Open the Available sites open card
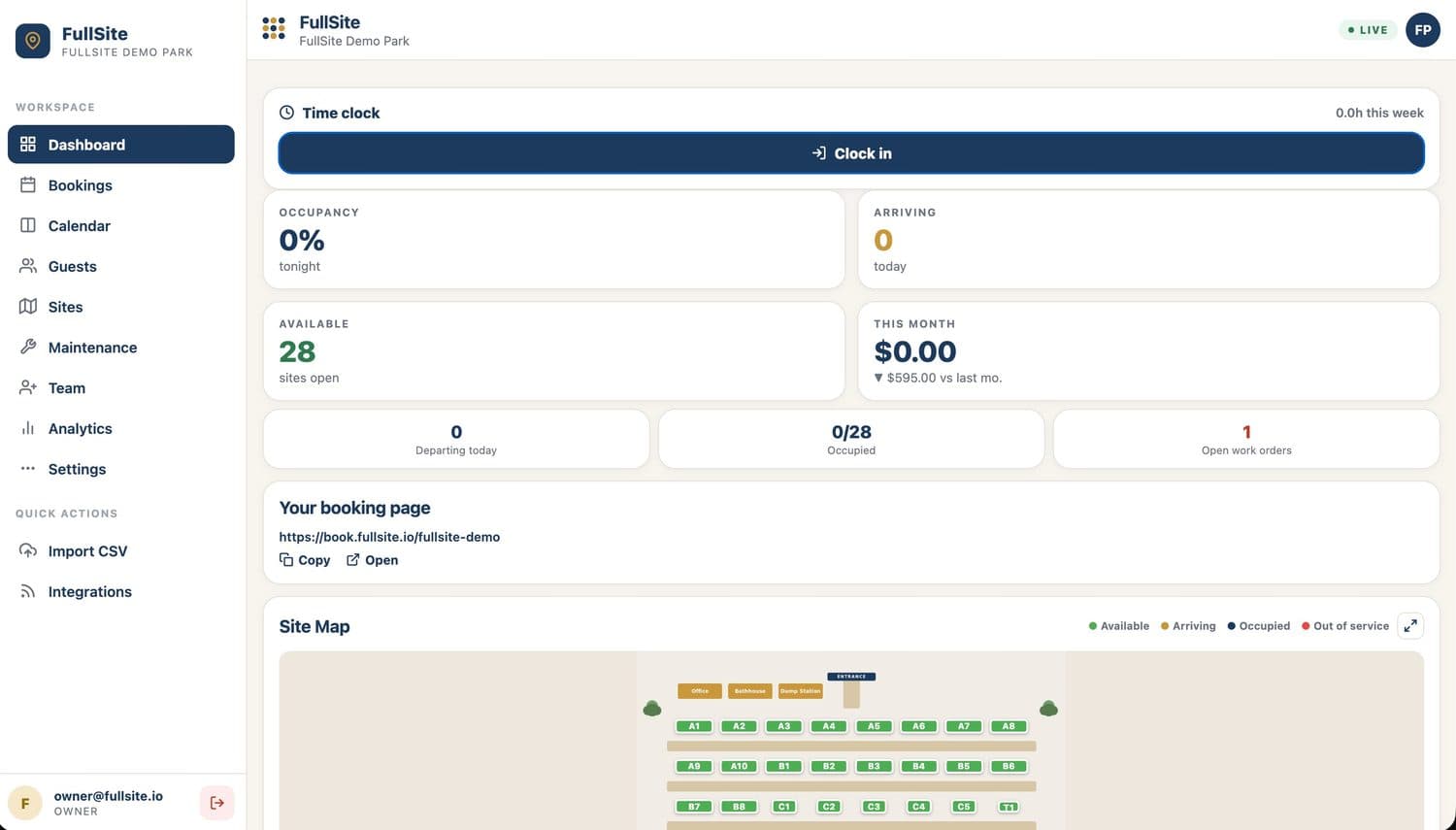This screenshot has width=1456, height=830. [554, 351]
